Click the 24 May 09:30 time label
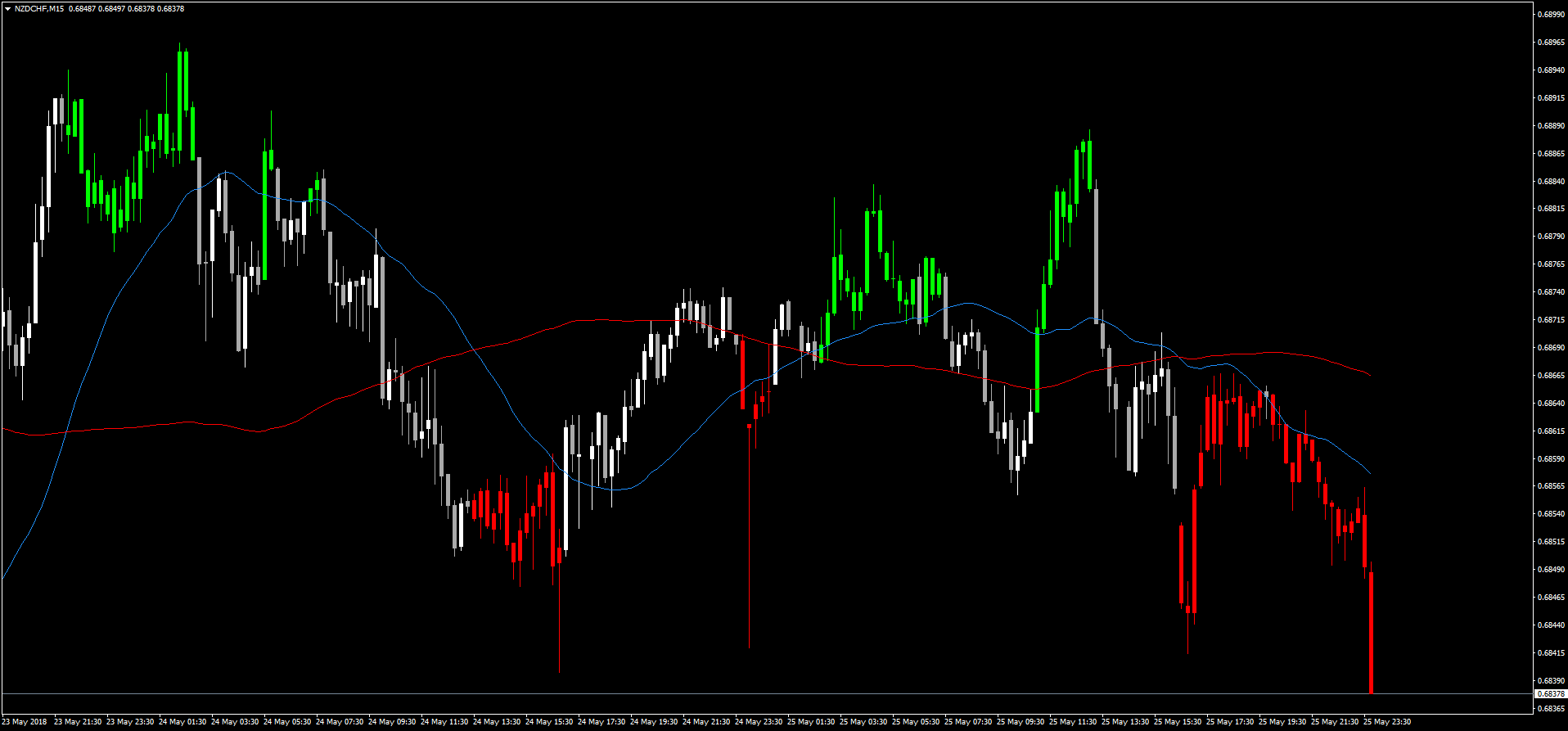The image size is (1568, 731). tap(392, 722)
